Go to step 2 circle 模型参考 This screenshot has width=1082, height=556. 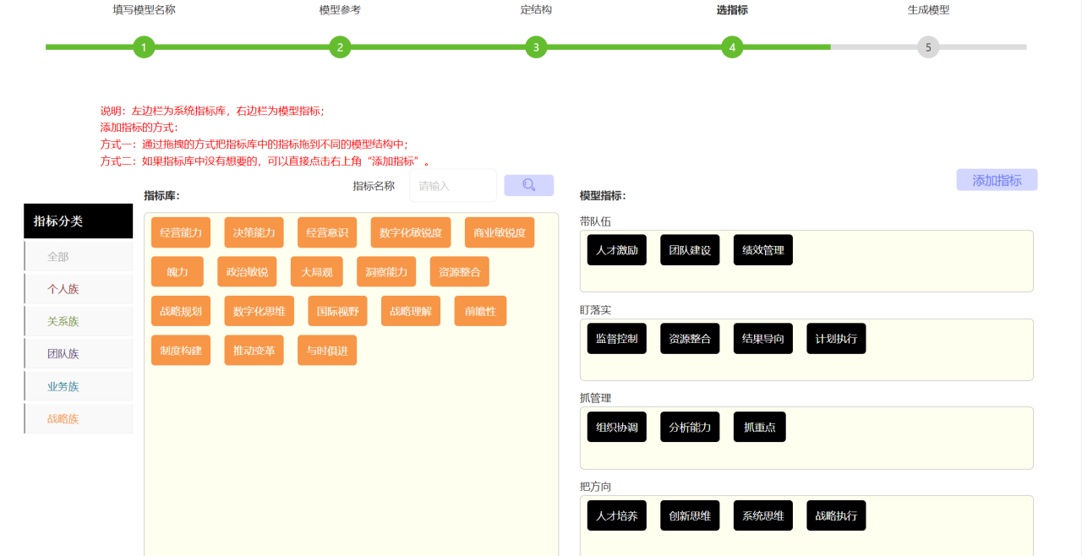[340, 48]
